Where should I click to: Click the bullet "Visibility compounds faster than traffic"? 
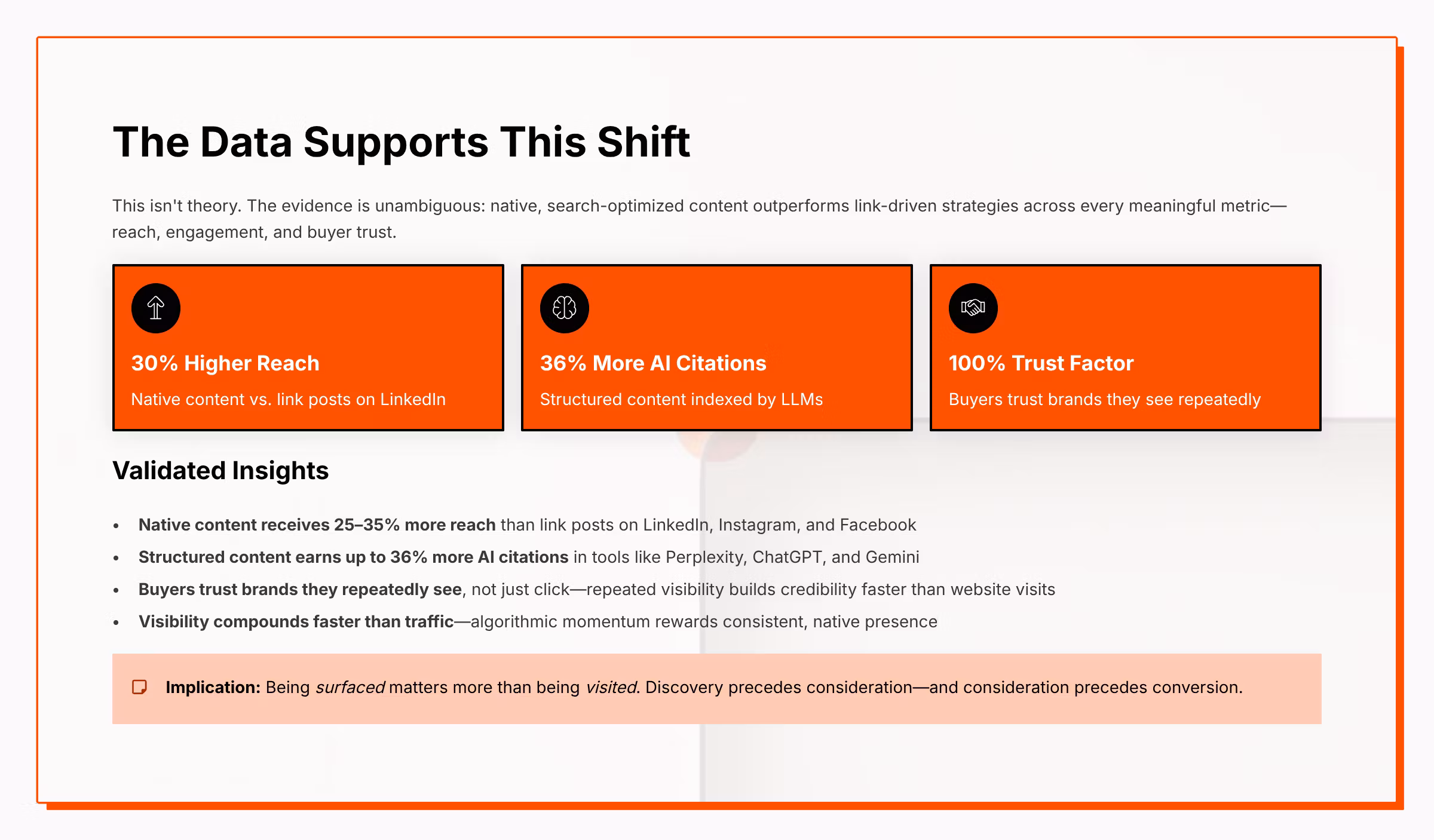(x=537, y=621)
